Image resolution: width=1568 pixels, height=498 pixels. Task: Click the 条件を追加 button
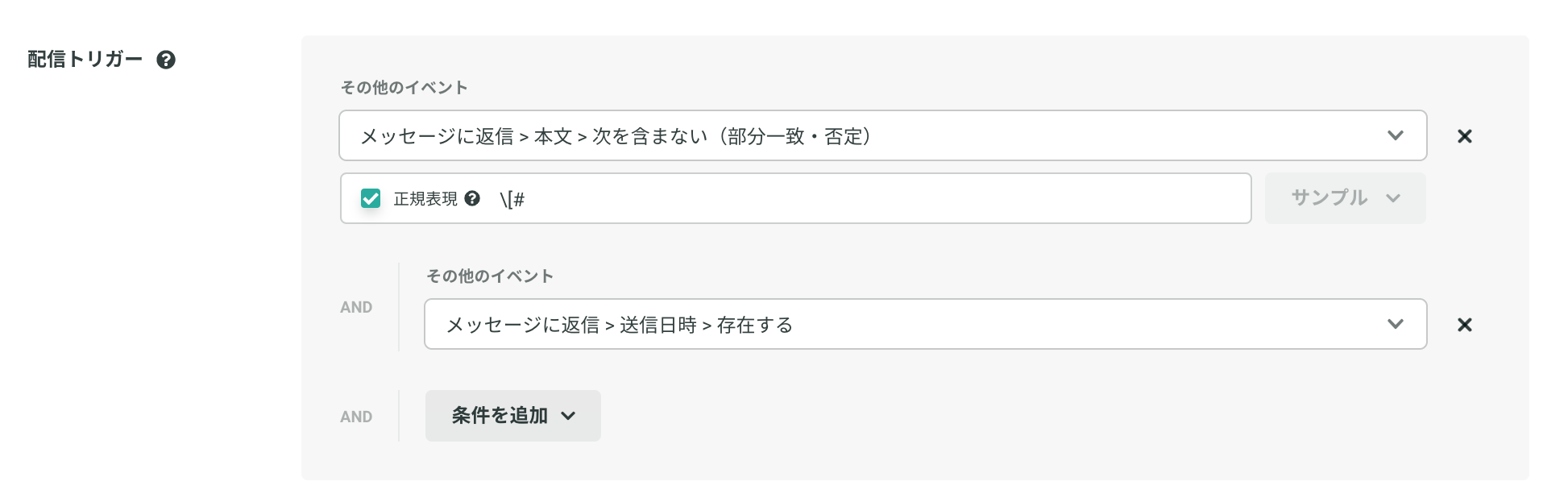pos(513,416)
